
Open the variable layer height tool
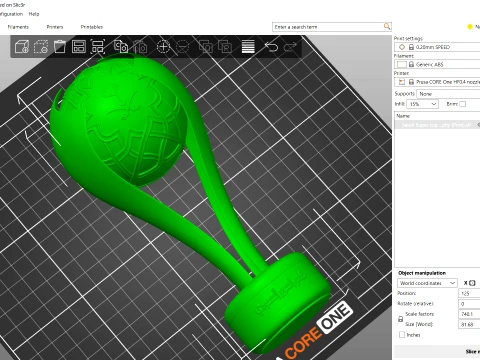click(248, 47)
